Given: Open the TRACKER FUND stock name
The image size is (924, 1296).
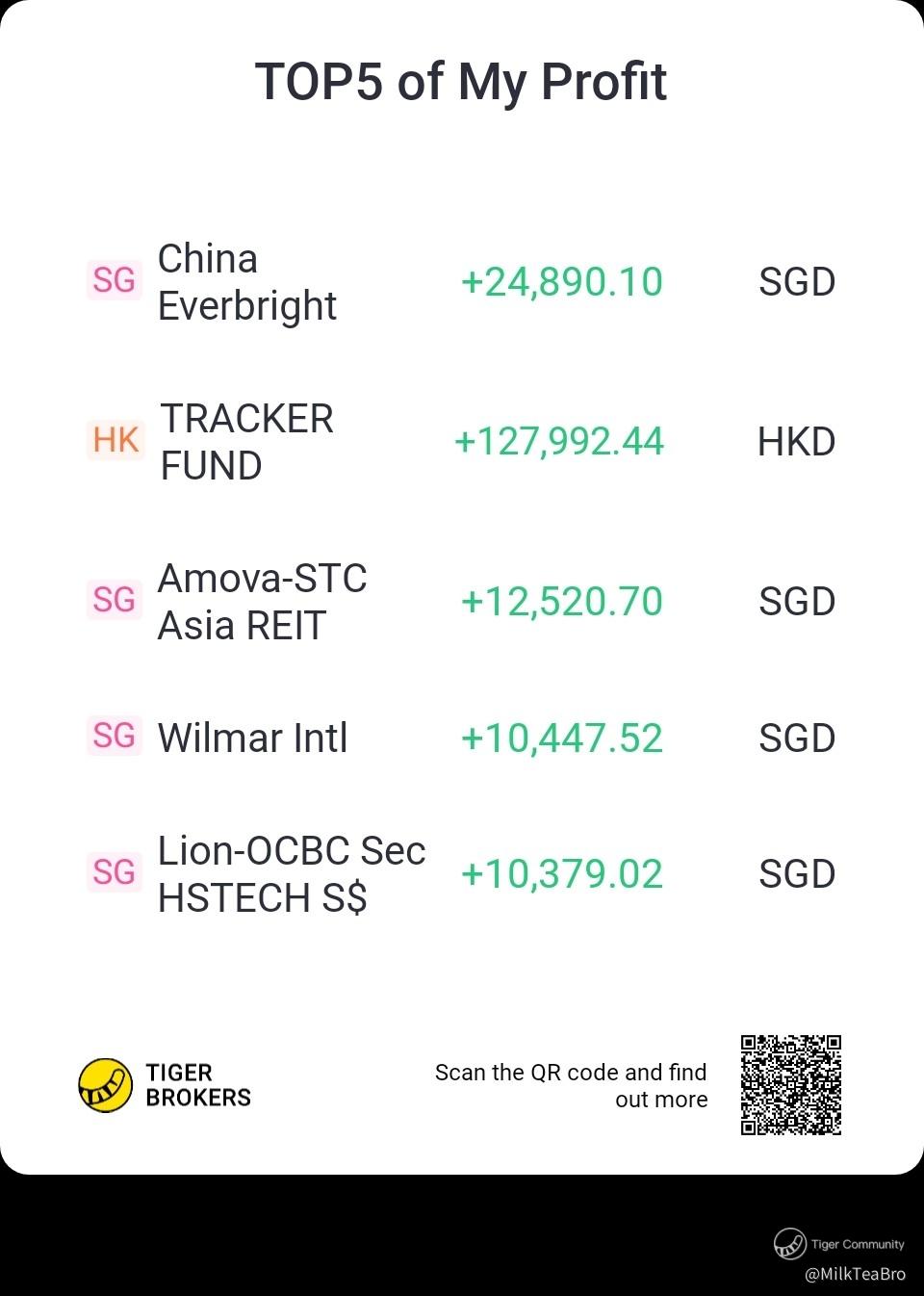Looking at the screenshot, I should coord(246,442).
